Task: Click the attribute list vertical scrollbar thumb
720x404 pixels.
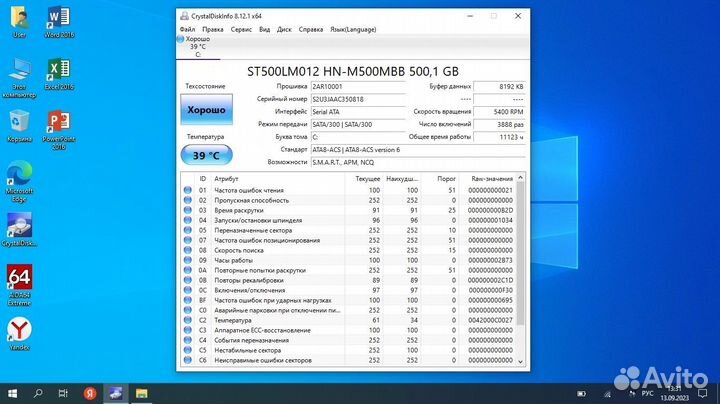Action: pos(520,253)
